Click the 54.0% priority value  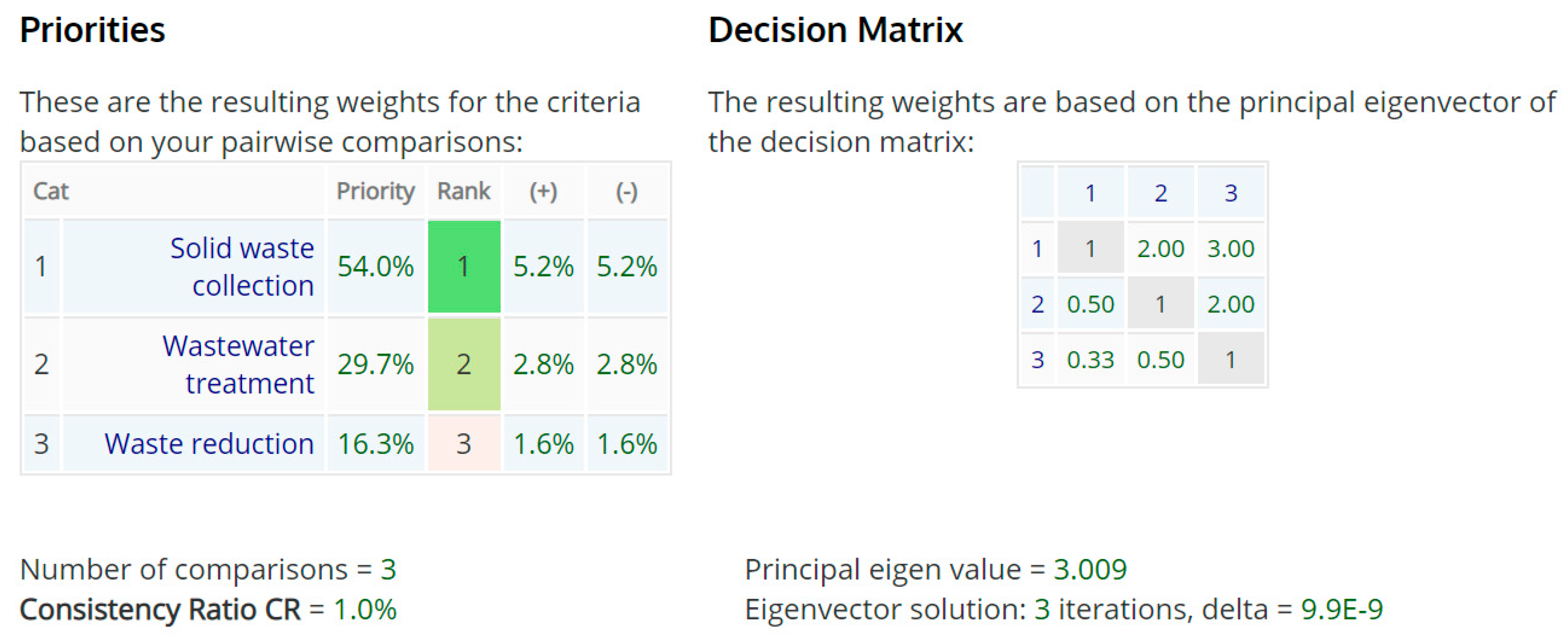point(375,267)
